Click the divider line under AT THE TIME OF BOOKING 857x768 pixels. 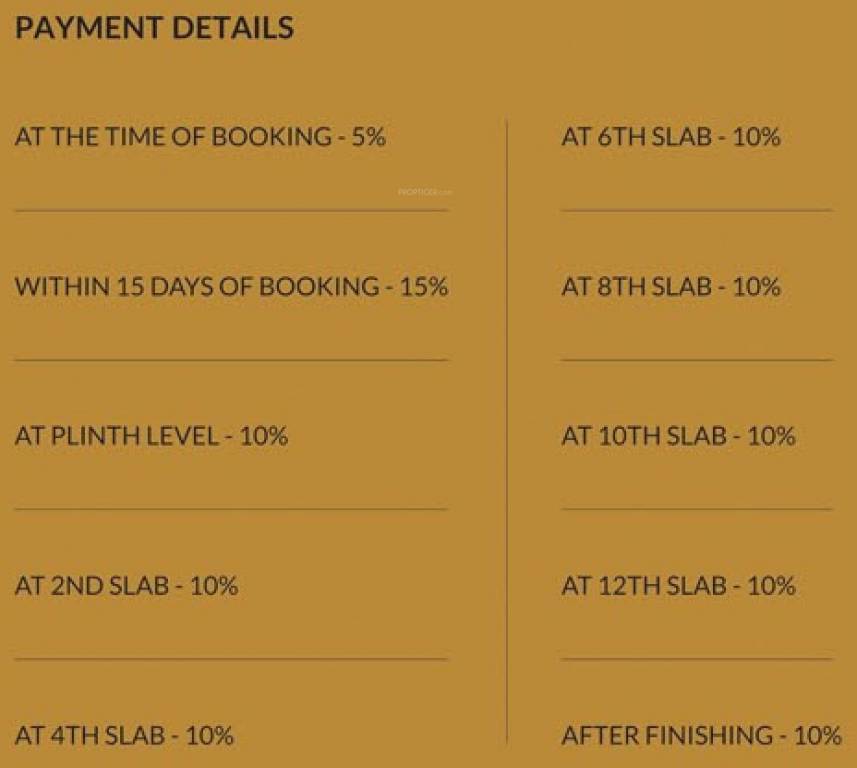(231, 211)
